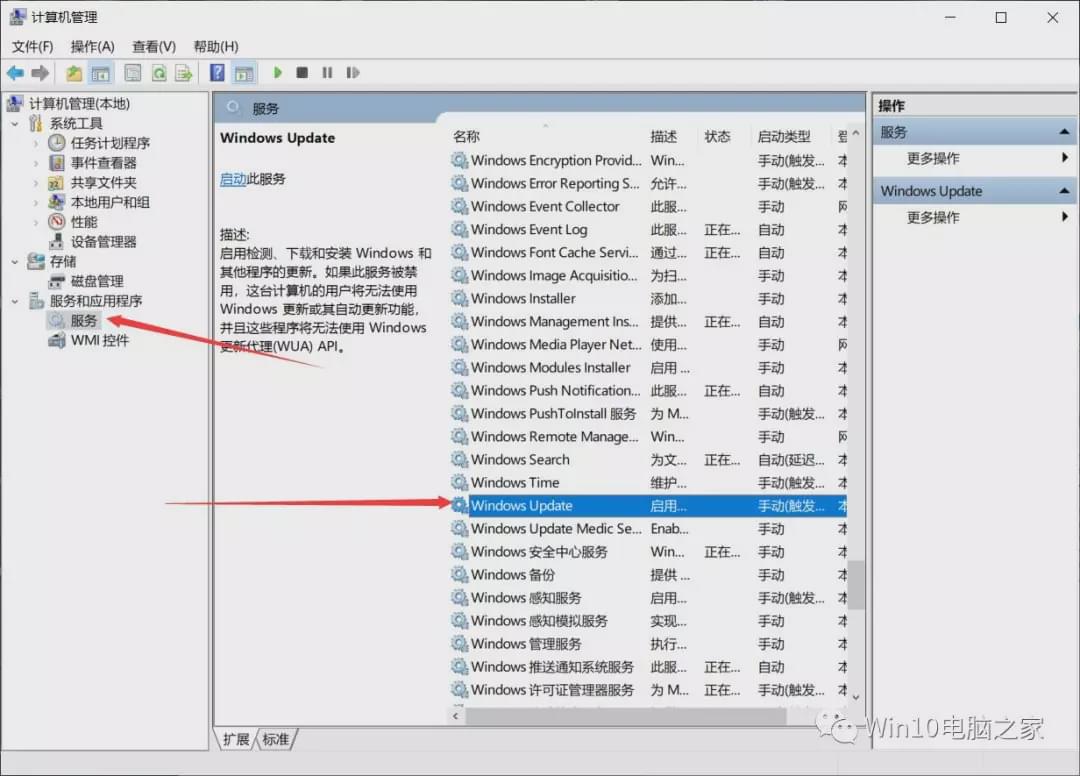The width and height of the screenshot is (1080, 776).
Task: Toggle the action pane toolbar icon
Action: coord(244,73)
